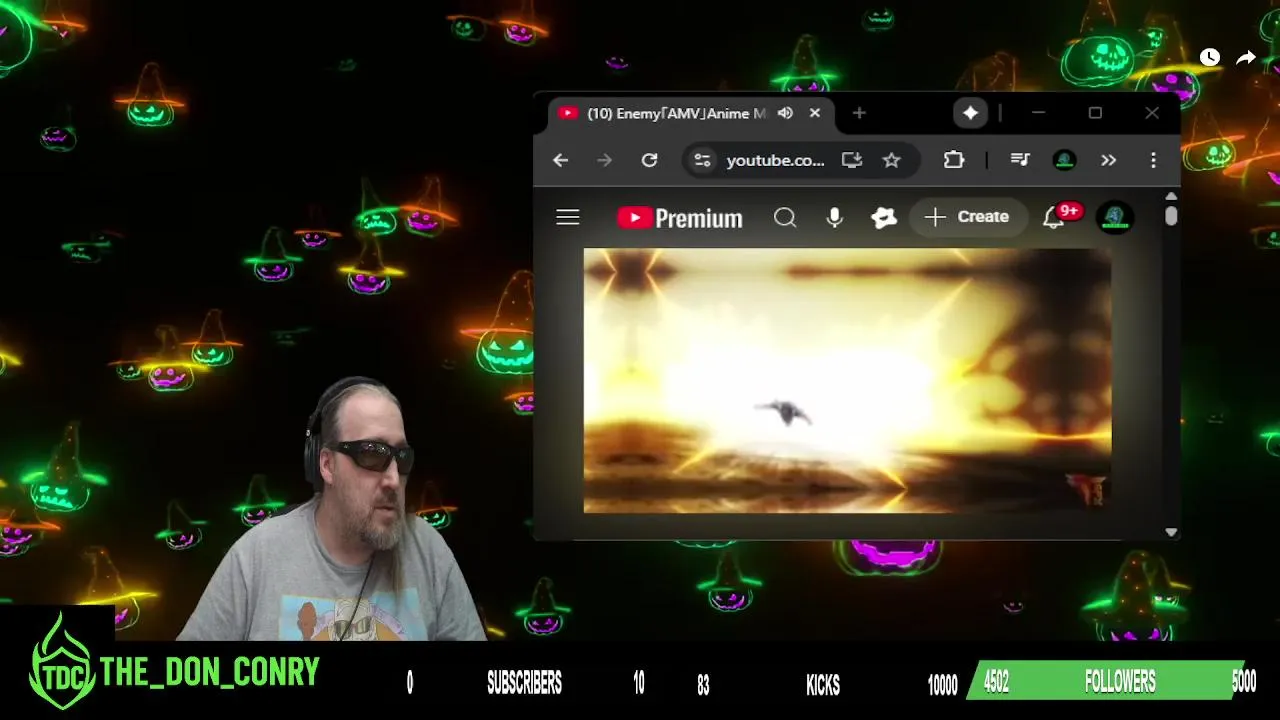Image resolution: width=1280 pixels, height=720 pixels.
Task: Open site information icon in address bar
Action: [x=703, y=160]
